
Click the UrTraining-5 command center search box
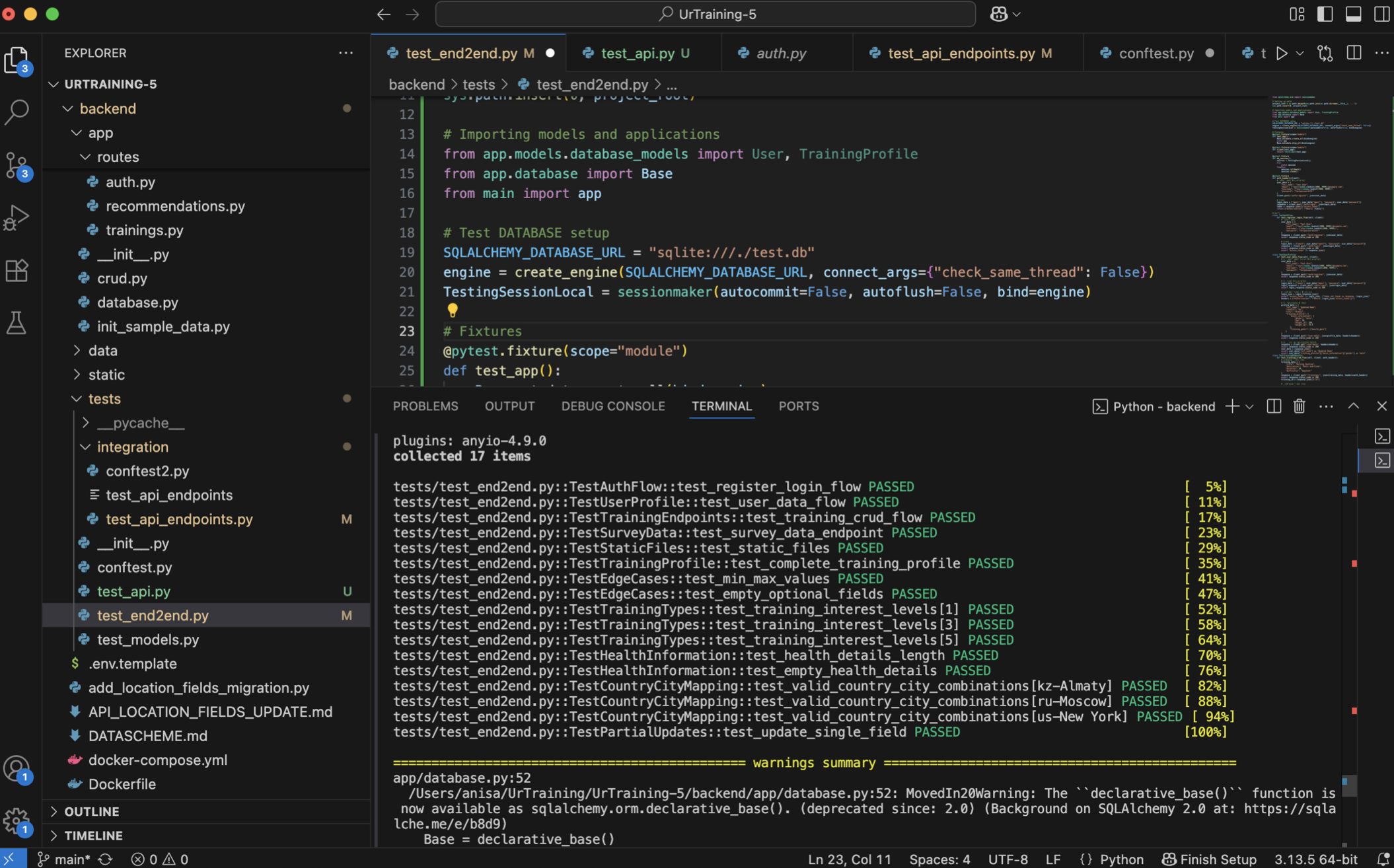(705, 14)
